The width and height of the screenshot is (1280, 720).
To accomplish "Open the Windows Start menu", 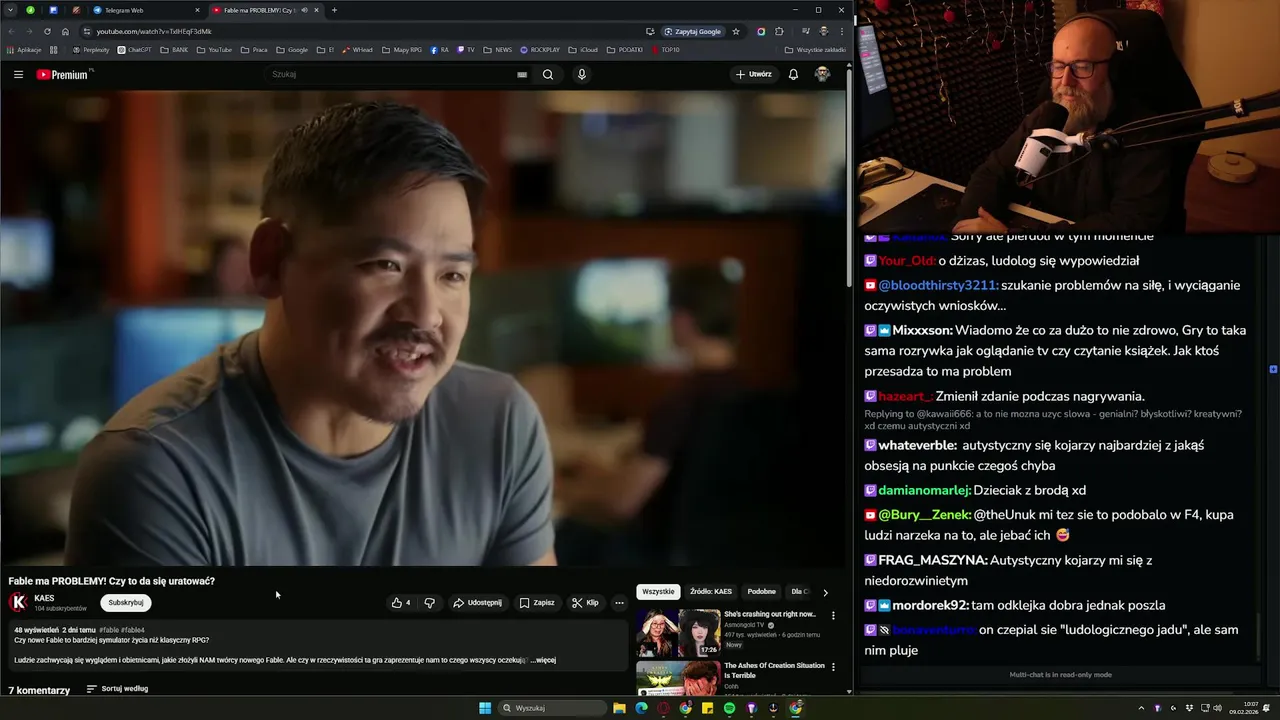I will (485, 708).
